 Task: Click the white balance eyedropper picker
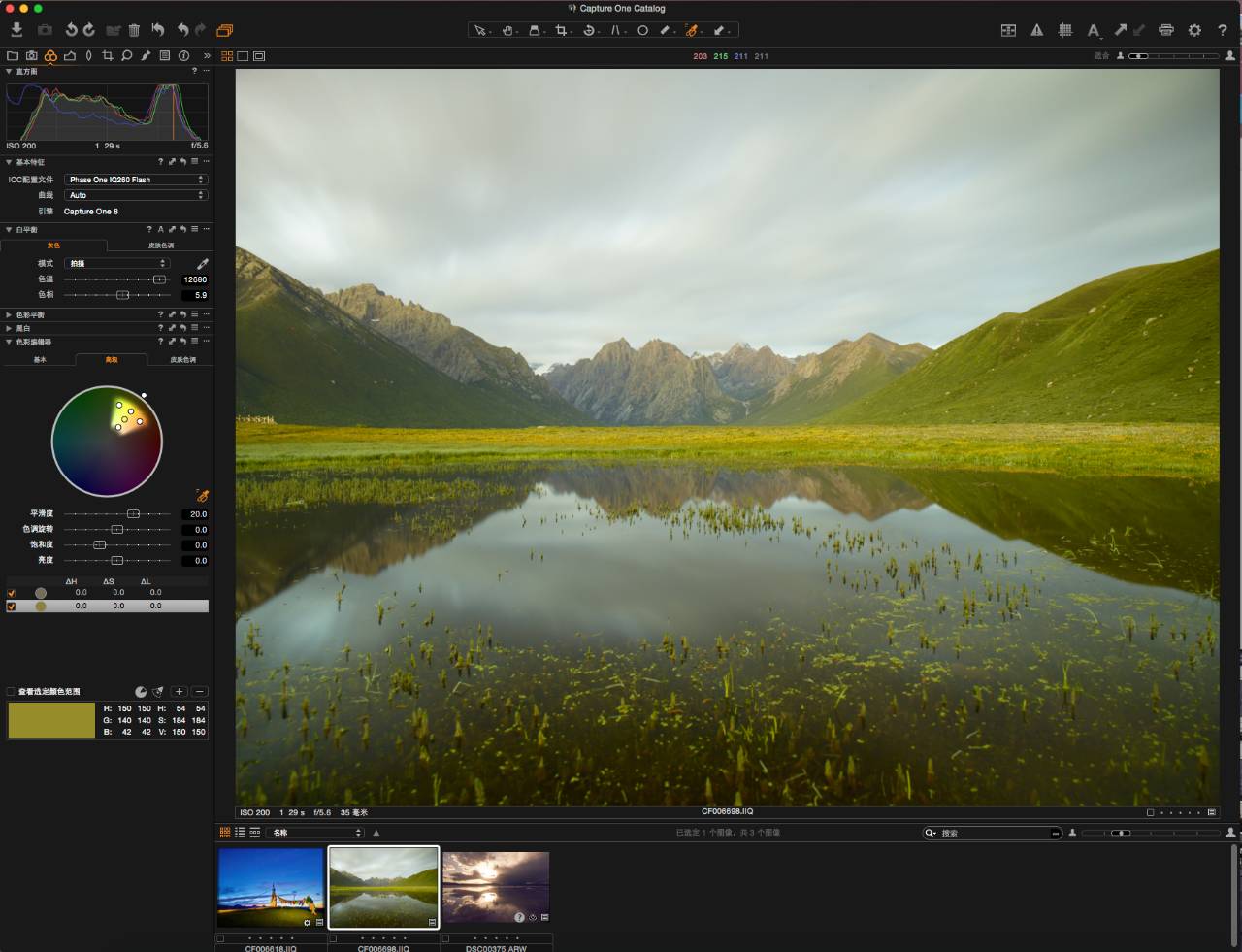(x=203, y=264)
